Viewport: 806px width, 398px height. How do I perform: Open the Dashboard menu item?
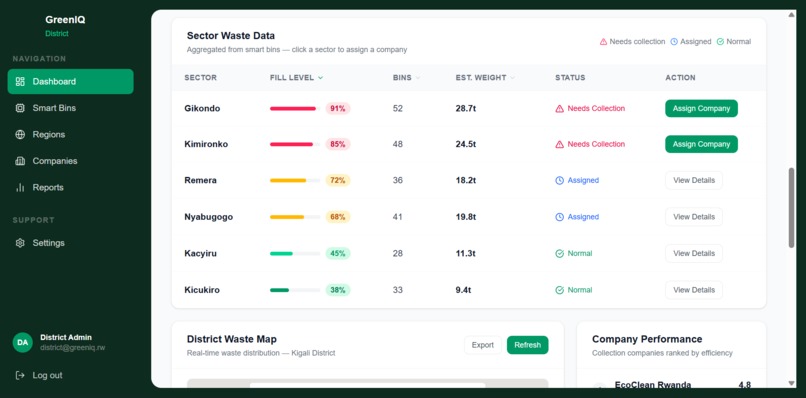[x=70, y=81]
